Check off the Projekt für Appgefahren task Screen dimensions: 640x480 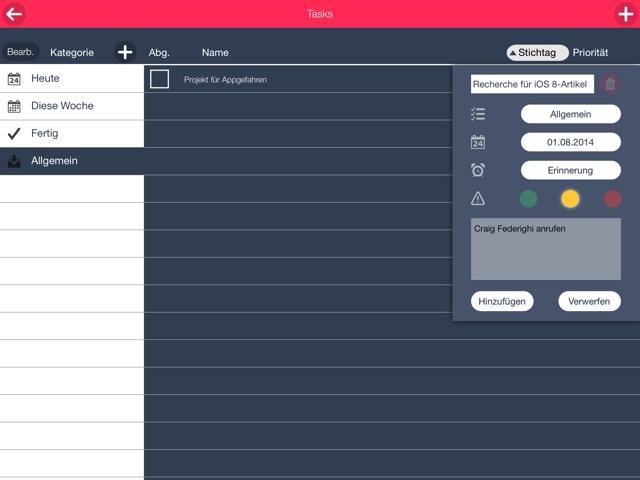(x=159, y=79)
